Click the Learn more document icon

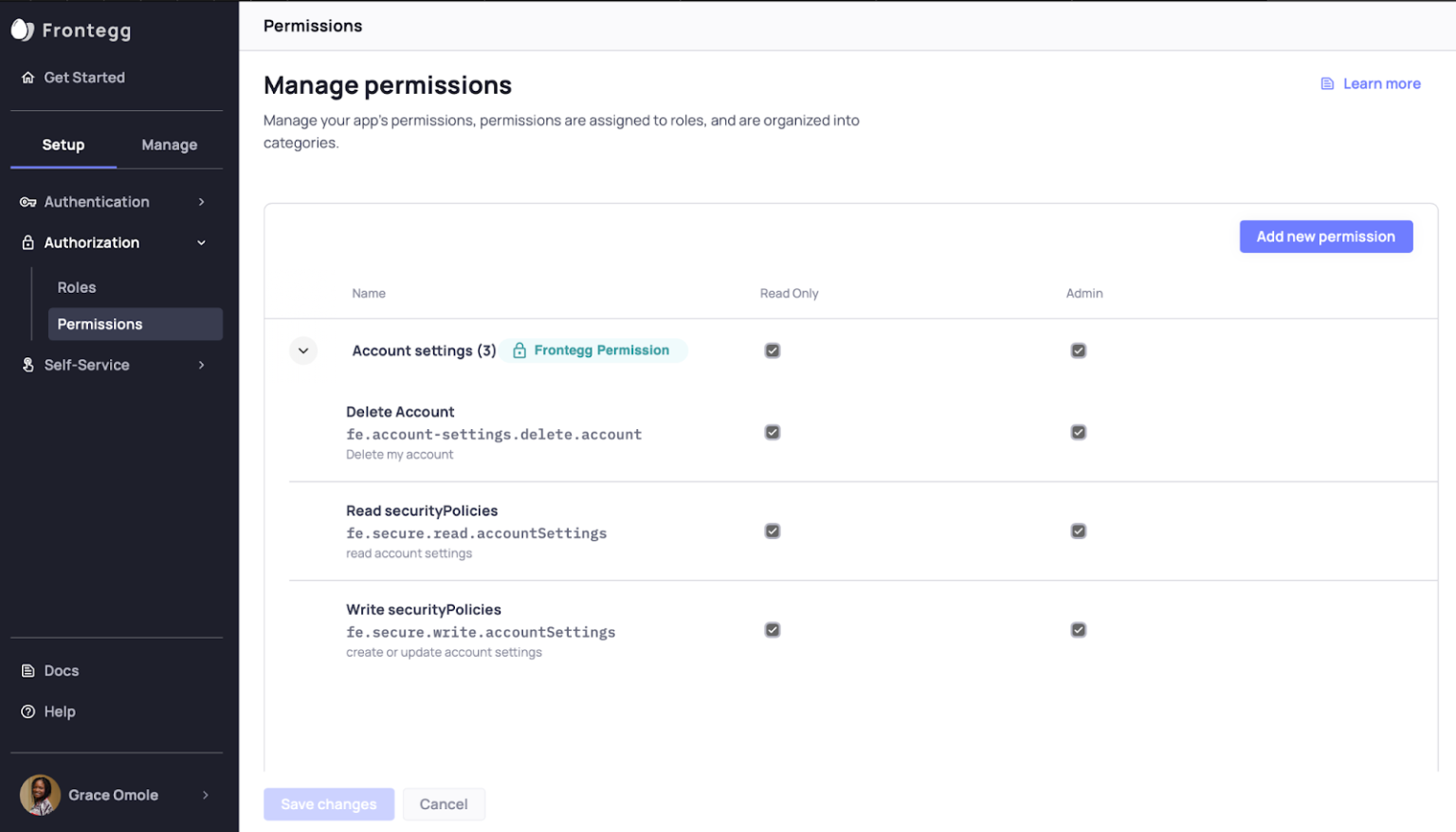[1327, 84]
